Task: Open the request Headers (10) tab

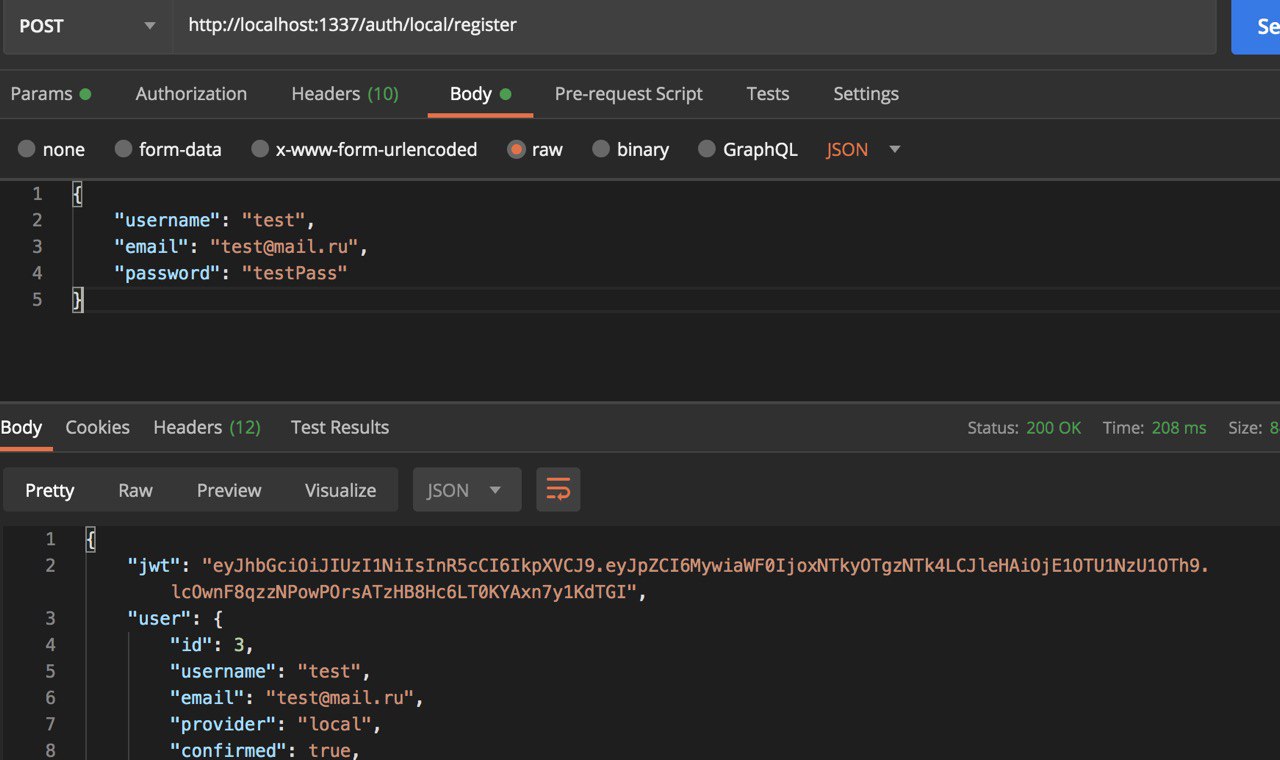Action: pos(345,94)
